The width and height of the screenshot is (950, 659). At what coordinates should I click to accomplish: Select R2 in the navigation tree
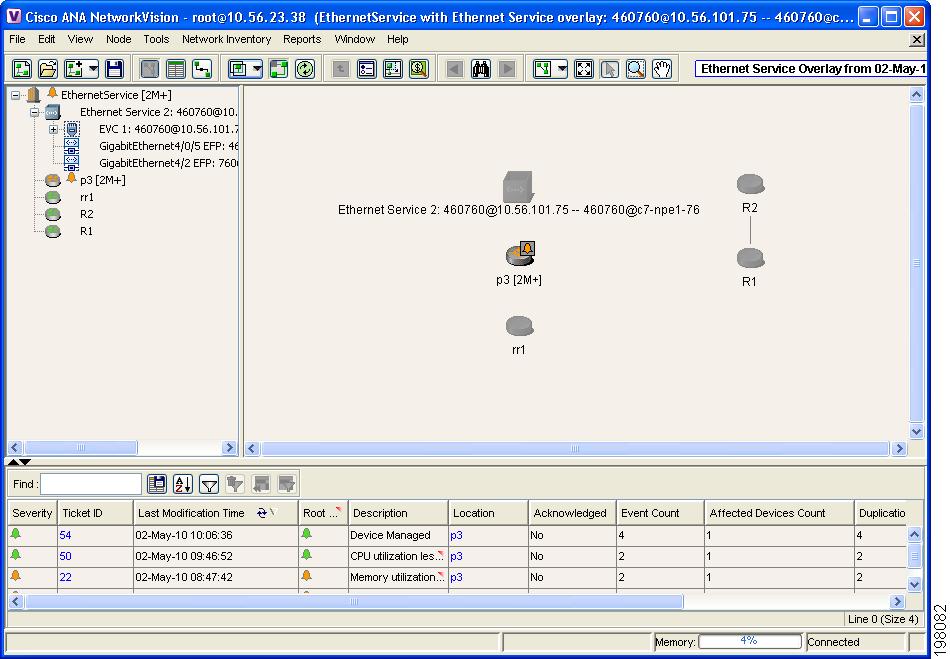pyautogui.click(x=87, y=214)
